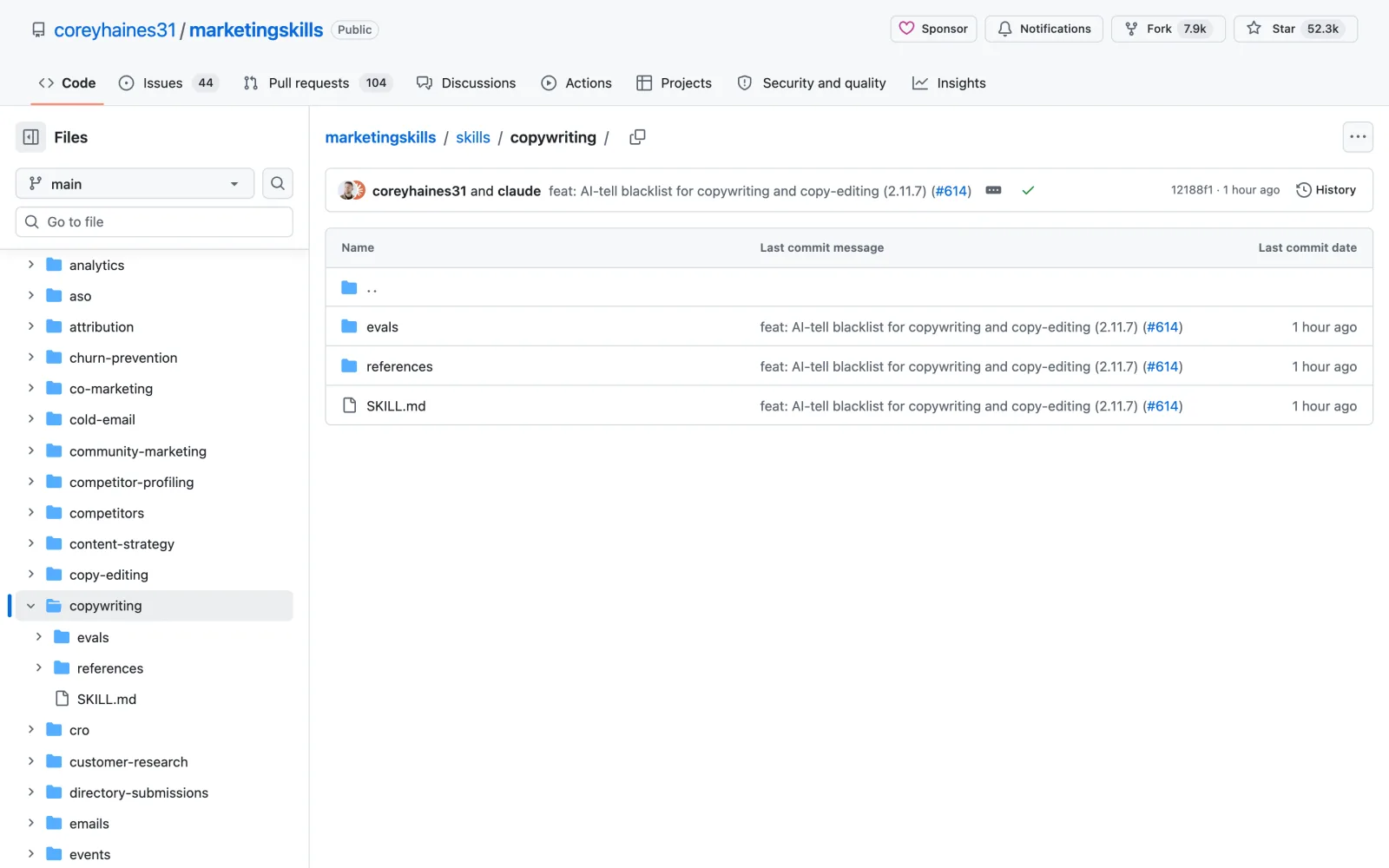Open Notifications bell button
Image resolution: width=1389 pixels, height=868 pixels.
pyautogui.click(x=1043, y=29)
